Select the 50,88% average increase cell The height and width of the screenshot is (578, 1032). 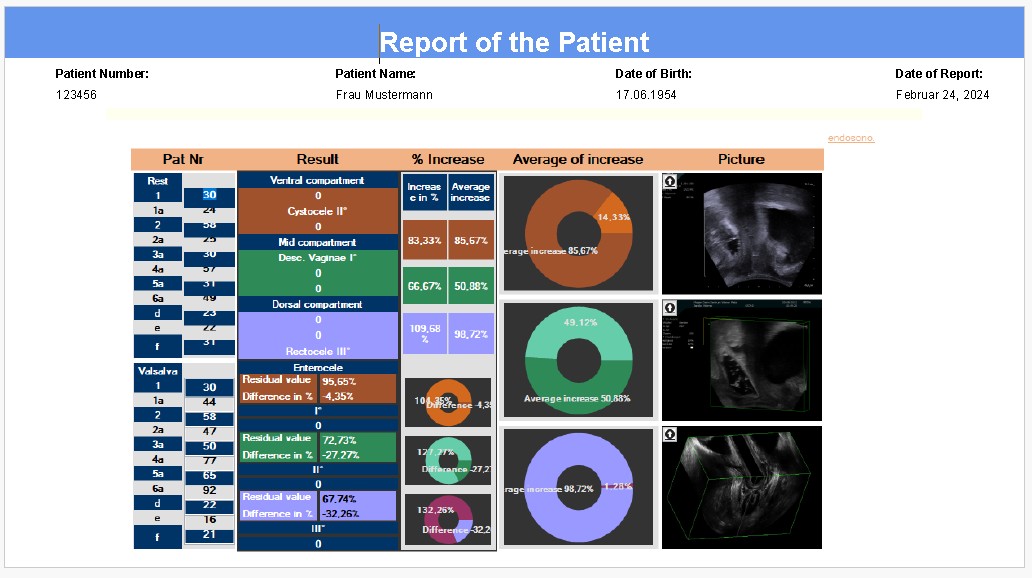tap(471, 286)
